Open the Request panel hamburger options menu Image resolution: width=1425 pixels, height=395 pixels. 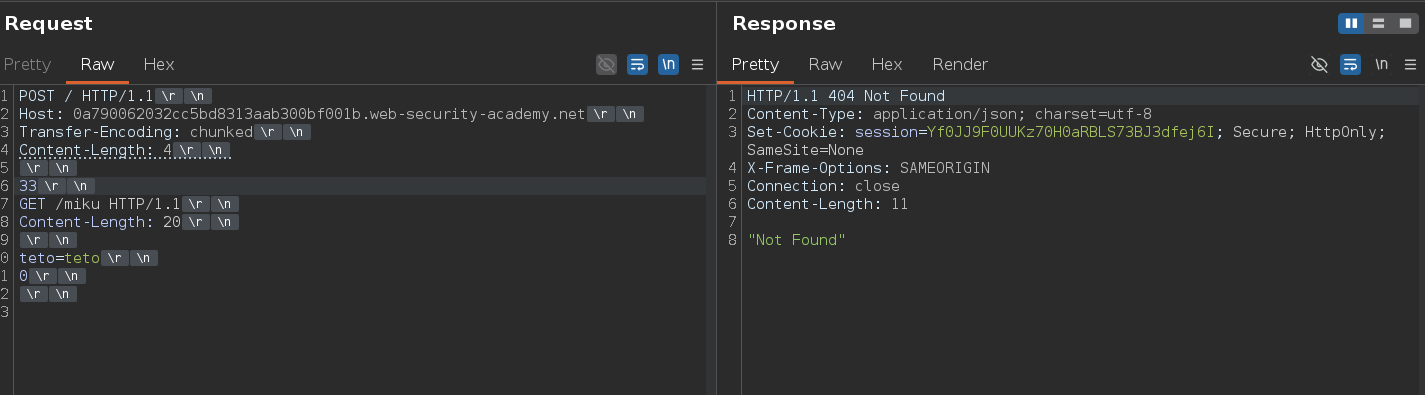tap(698, 65)
